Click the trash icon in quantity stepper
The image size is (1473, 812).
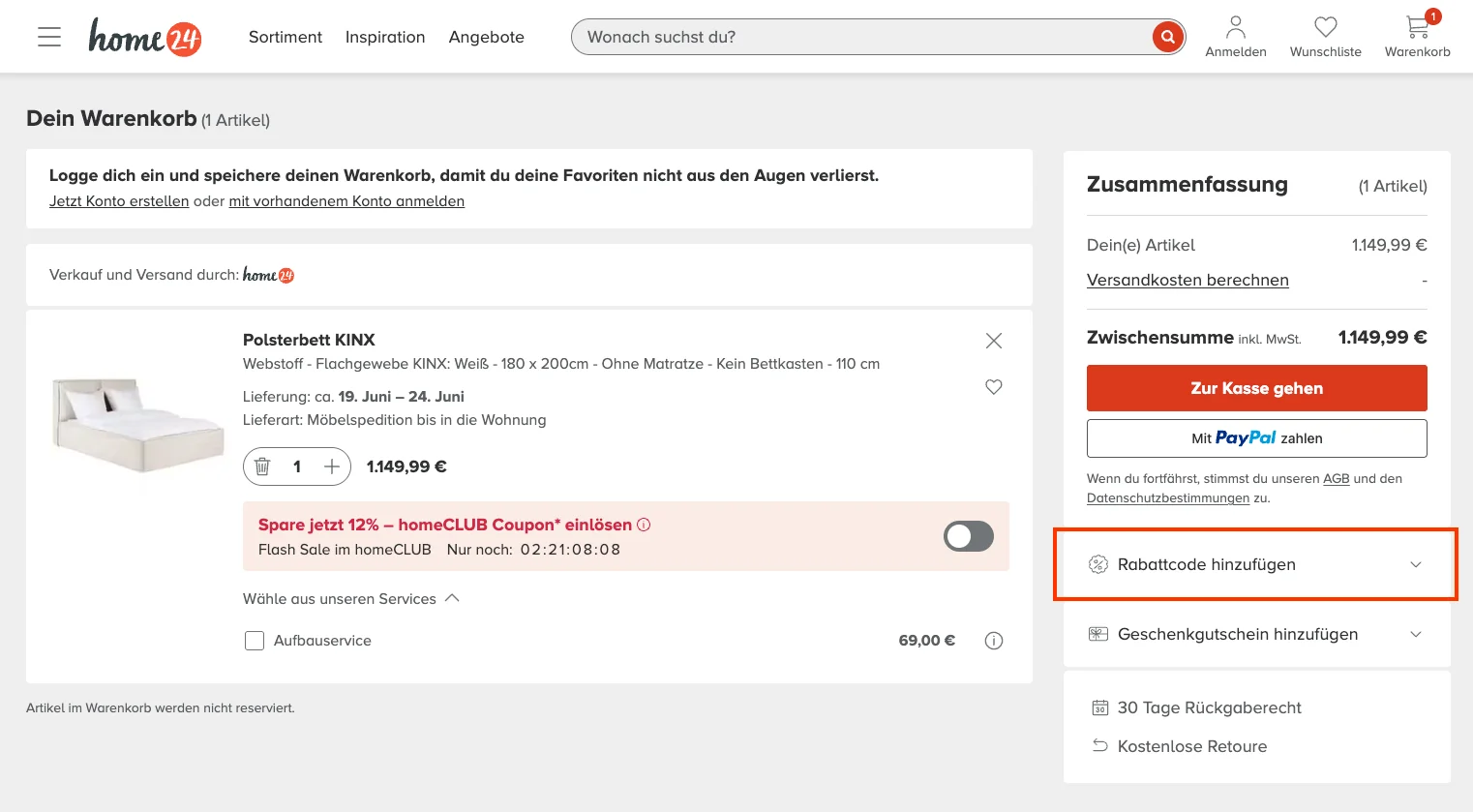coord(262,466)
